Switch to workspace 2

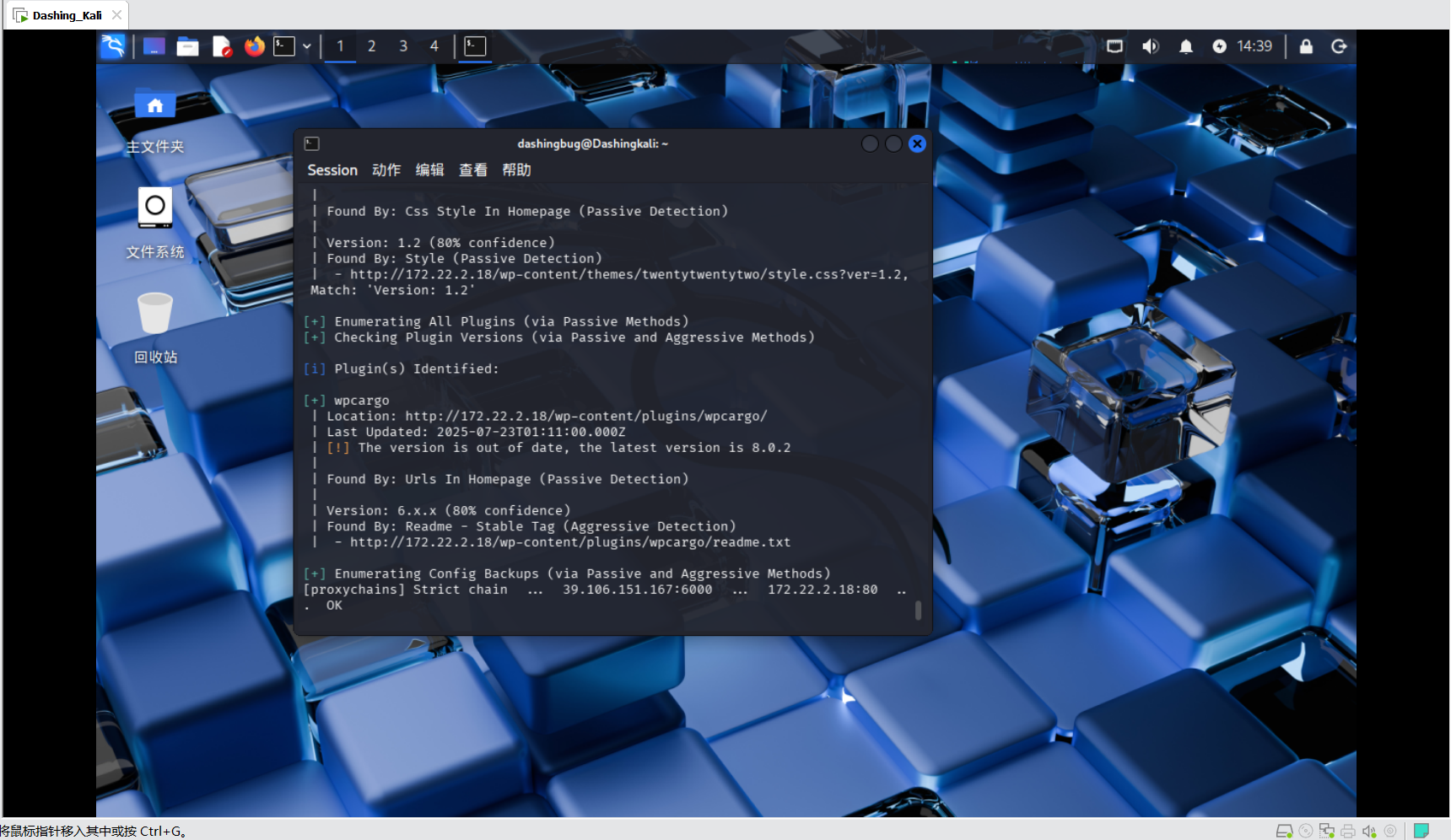point(371,46)
